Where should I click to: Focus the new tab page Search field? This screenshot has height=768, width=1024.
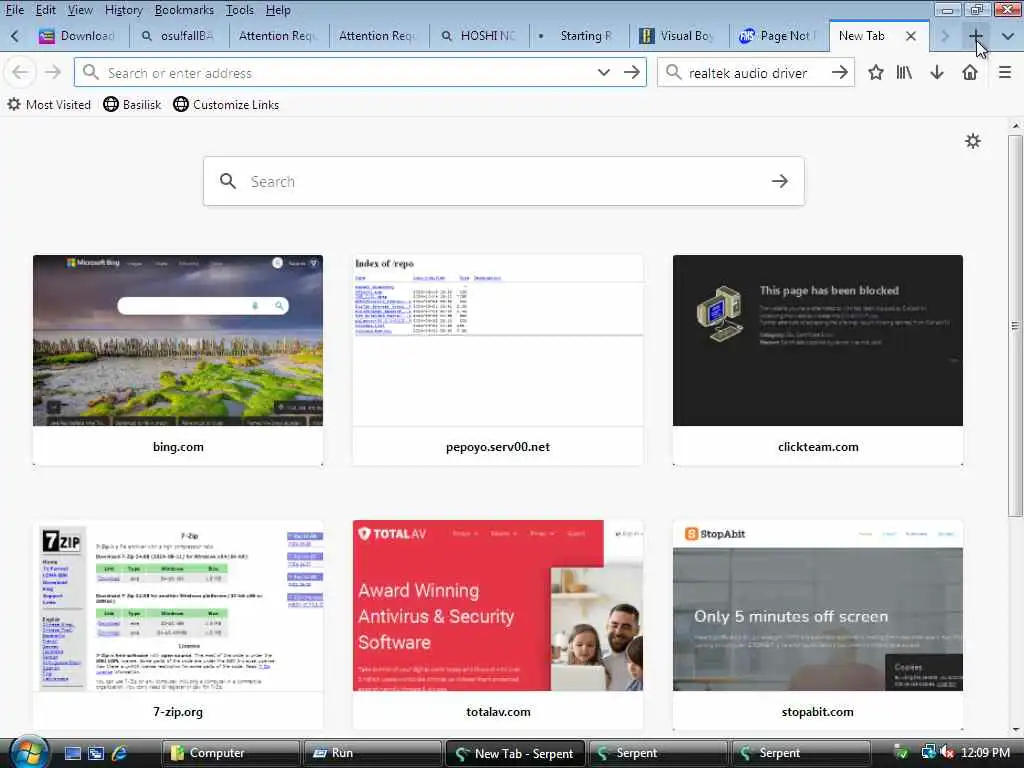click(504, 181)
